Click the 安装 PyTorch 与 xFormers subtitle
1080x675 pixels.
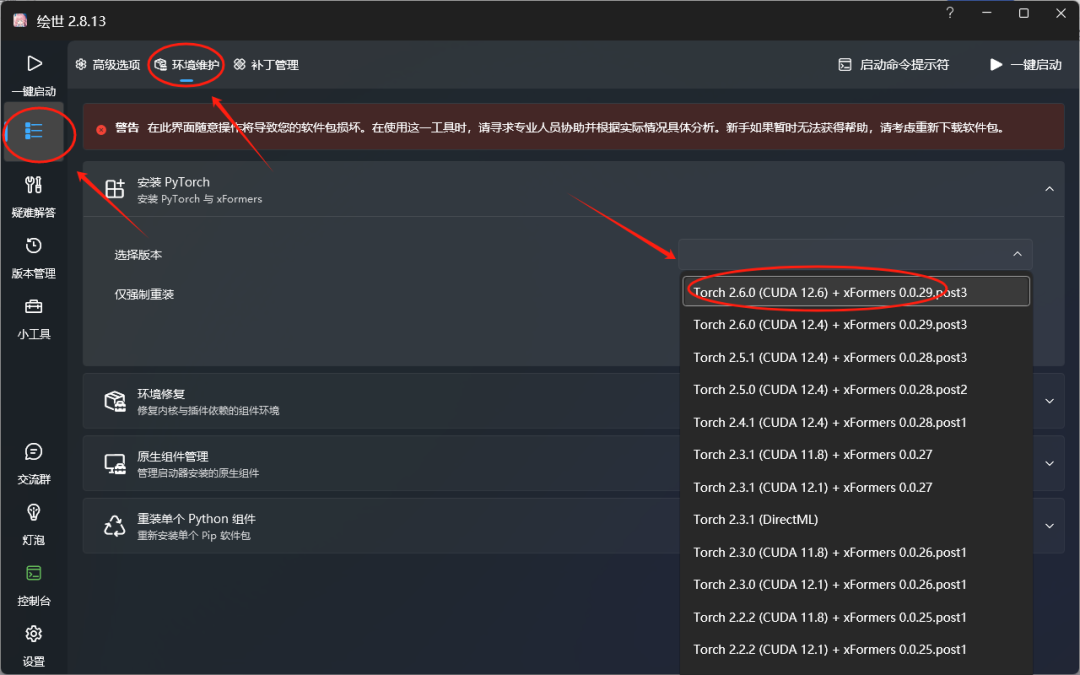[200, 199]
